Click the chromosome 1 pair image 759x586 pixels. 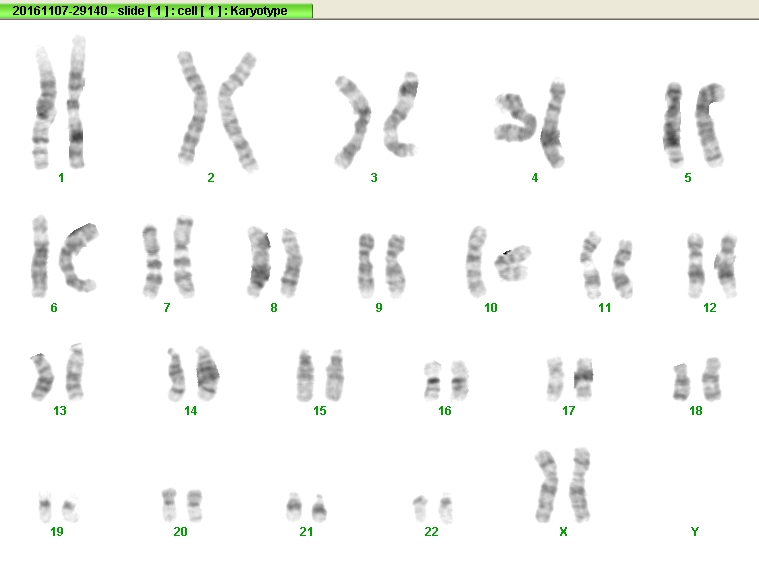click(60, 103)
